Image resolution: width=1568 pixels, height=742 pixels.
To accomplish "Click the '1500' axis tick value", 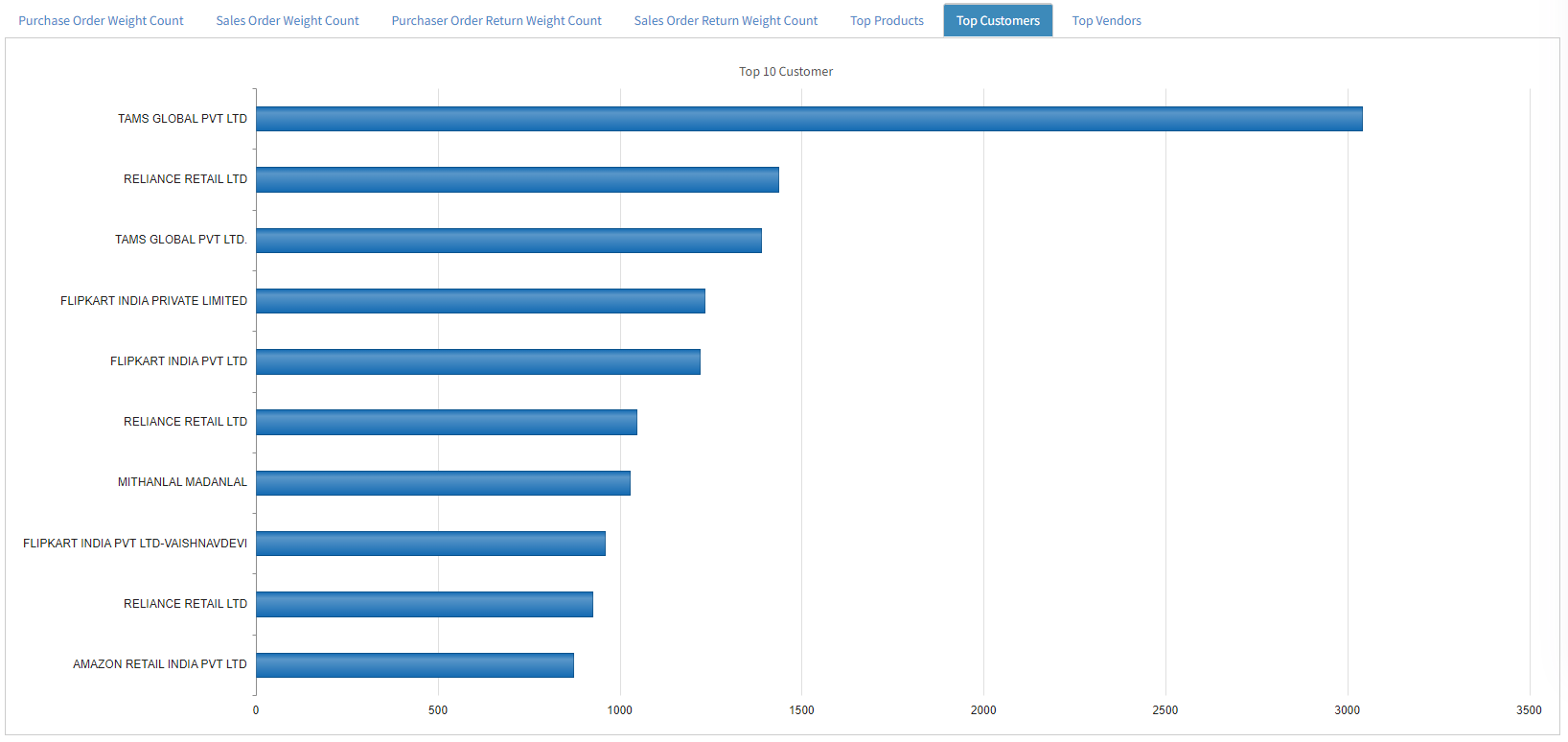I will click(802, 710).
